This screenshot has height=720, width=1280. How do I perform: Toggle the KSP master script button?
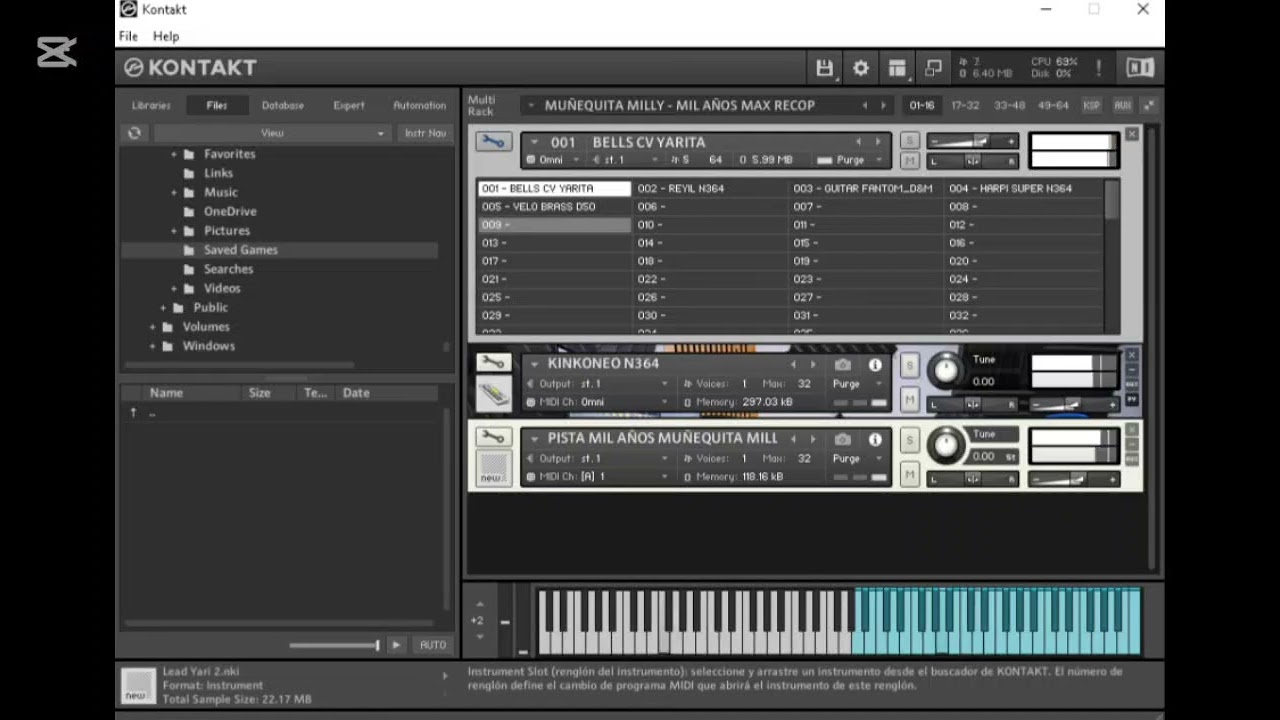pyautogui.click(x=1091, y=105)
